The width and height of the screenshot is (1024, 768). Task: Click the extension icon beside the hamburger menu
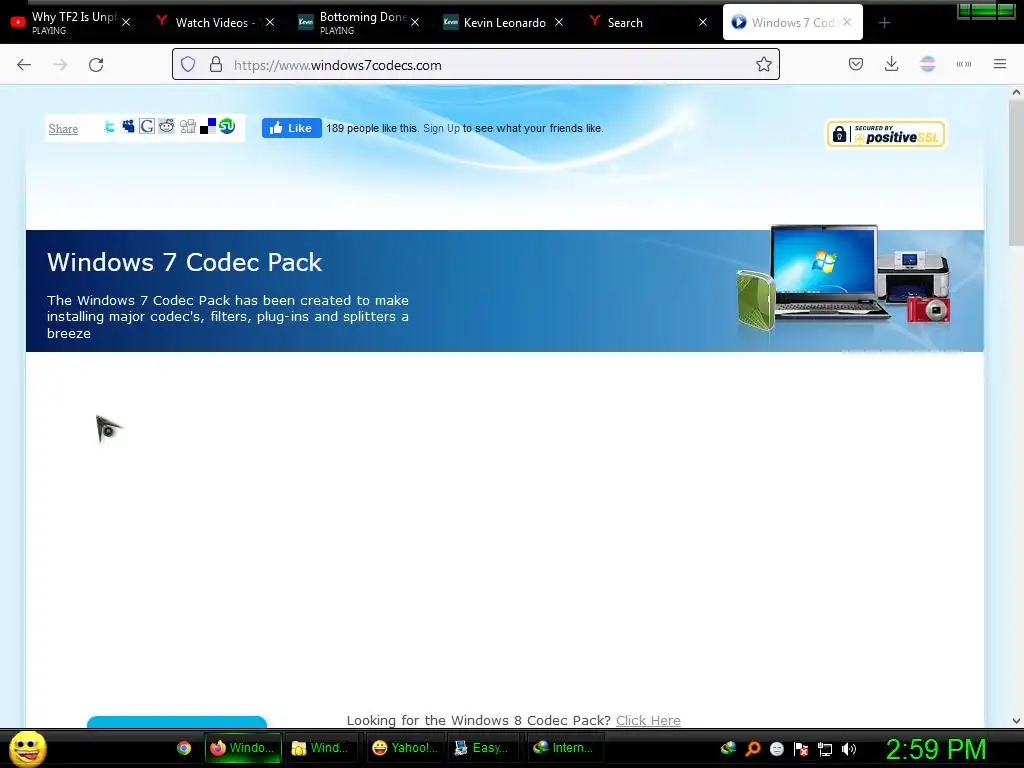click(964, 64)
